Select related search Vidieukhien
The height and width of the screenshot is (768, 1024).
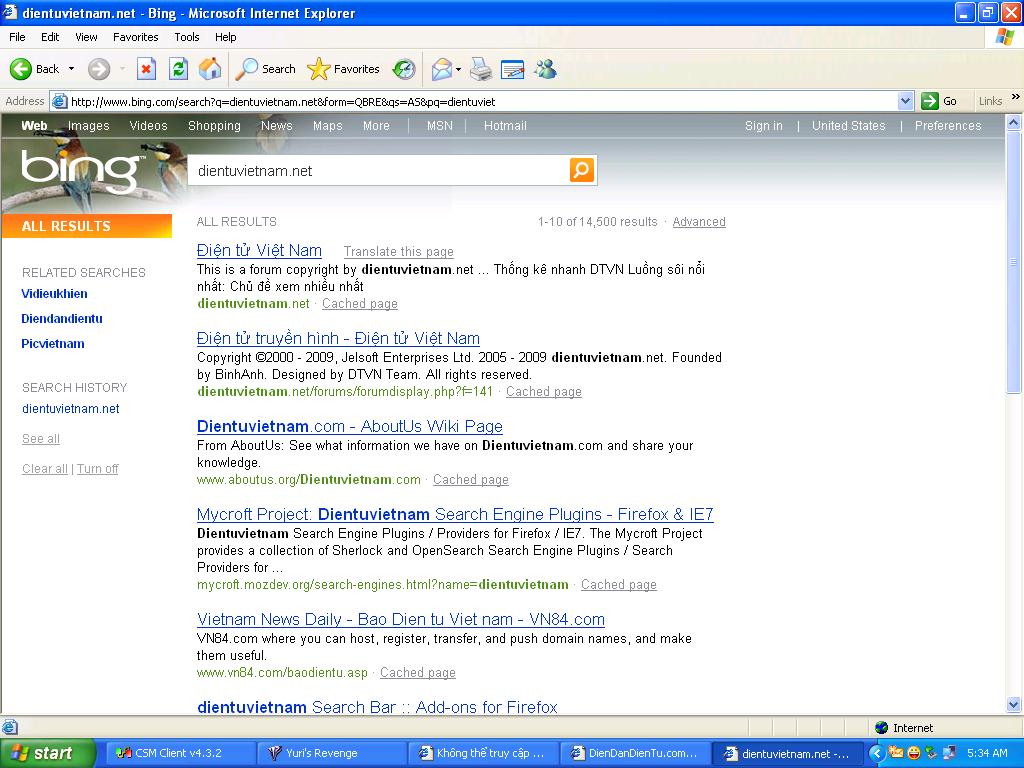[x=54, y=293]
